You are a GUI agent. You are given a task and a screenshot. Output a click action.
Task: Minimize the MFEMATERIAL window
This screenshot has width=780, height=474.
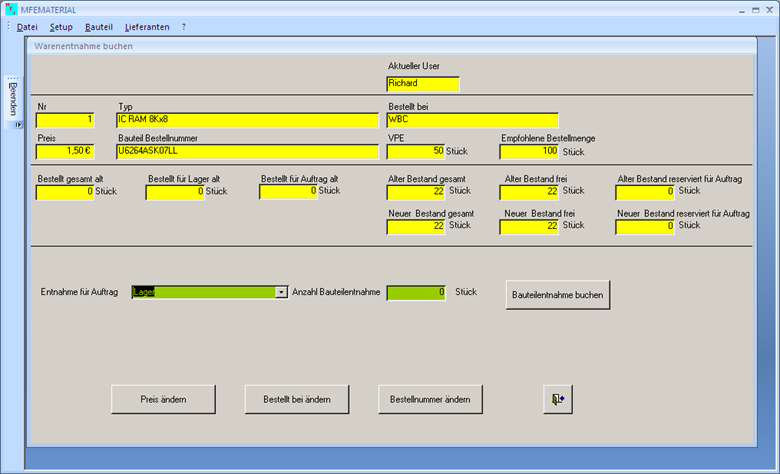(x=742, y=10)
